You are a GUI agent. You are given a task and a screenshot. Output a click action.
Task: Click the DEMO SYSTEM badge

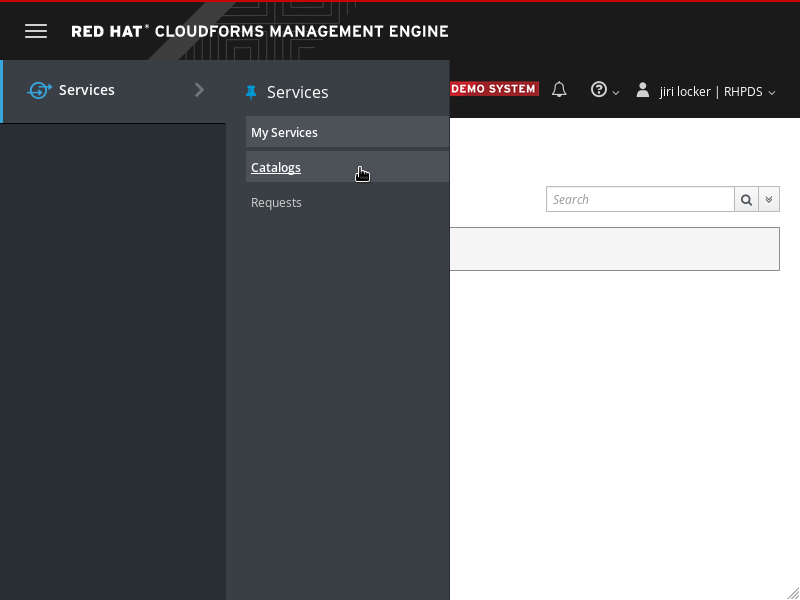[x=494, y=89]
